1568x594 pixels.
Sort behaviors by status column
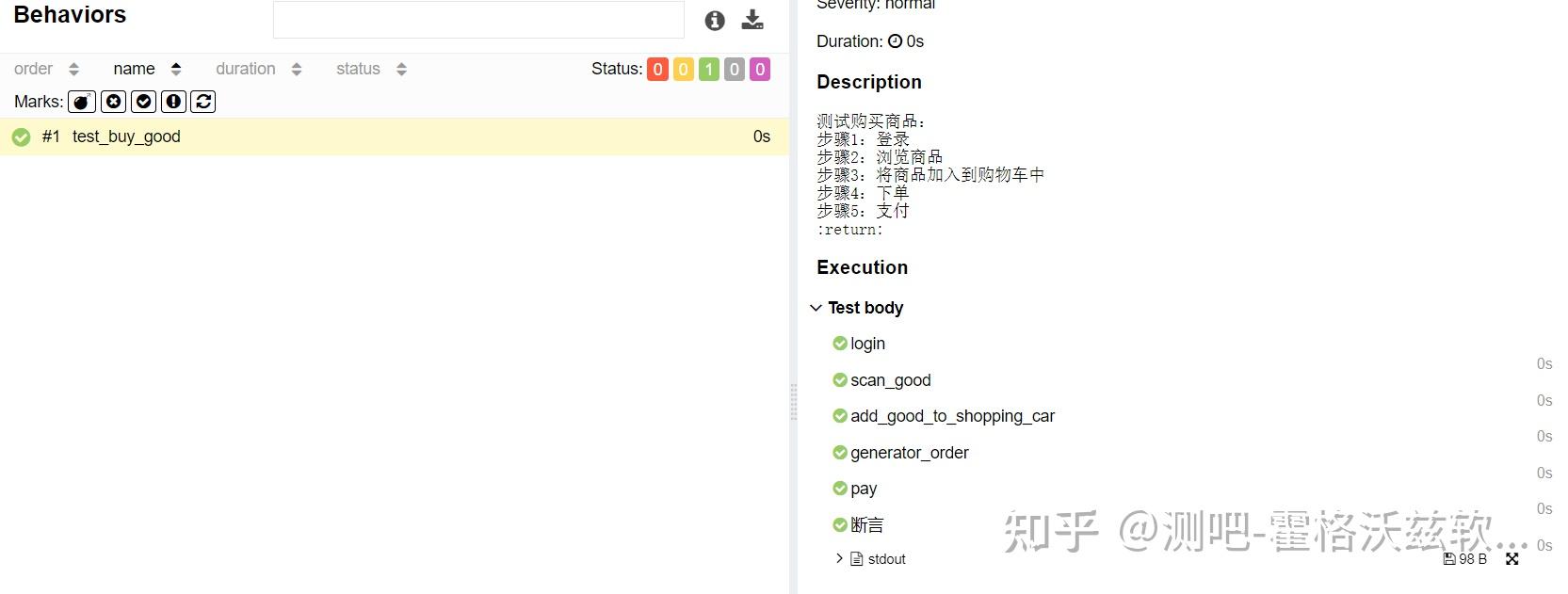[371, 69]
